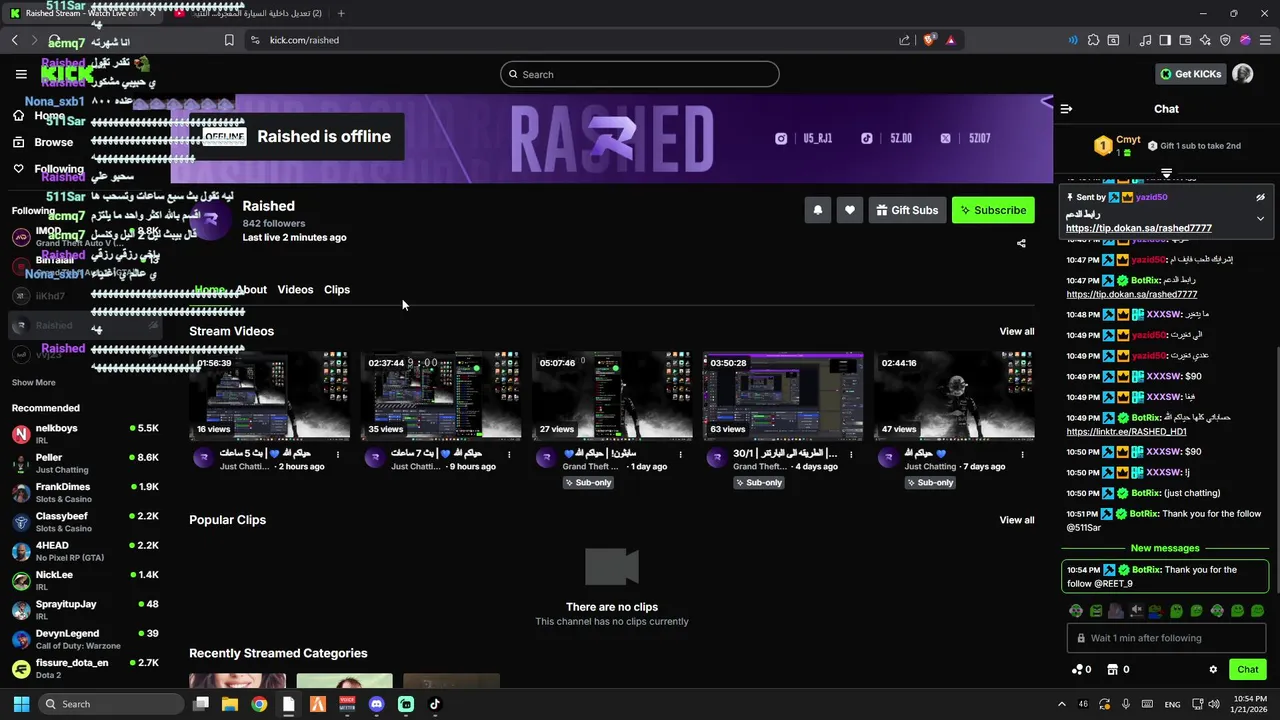This screenshot has width=1280, height=720.
Task: Open the 02:44:16 stream video thumbnail
Action: [x=954, y=396]
